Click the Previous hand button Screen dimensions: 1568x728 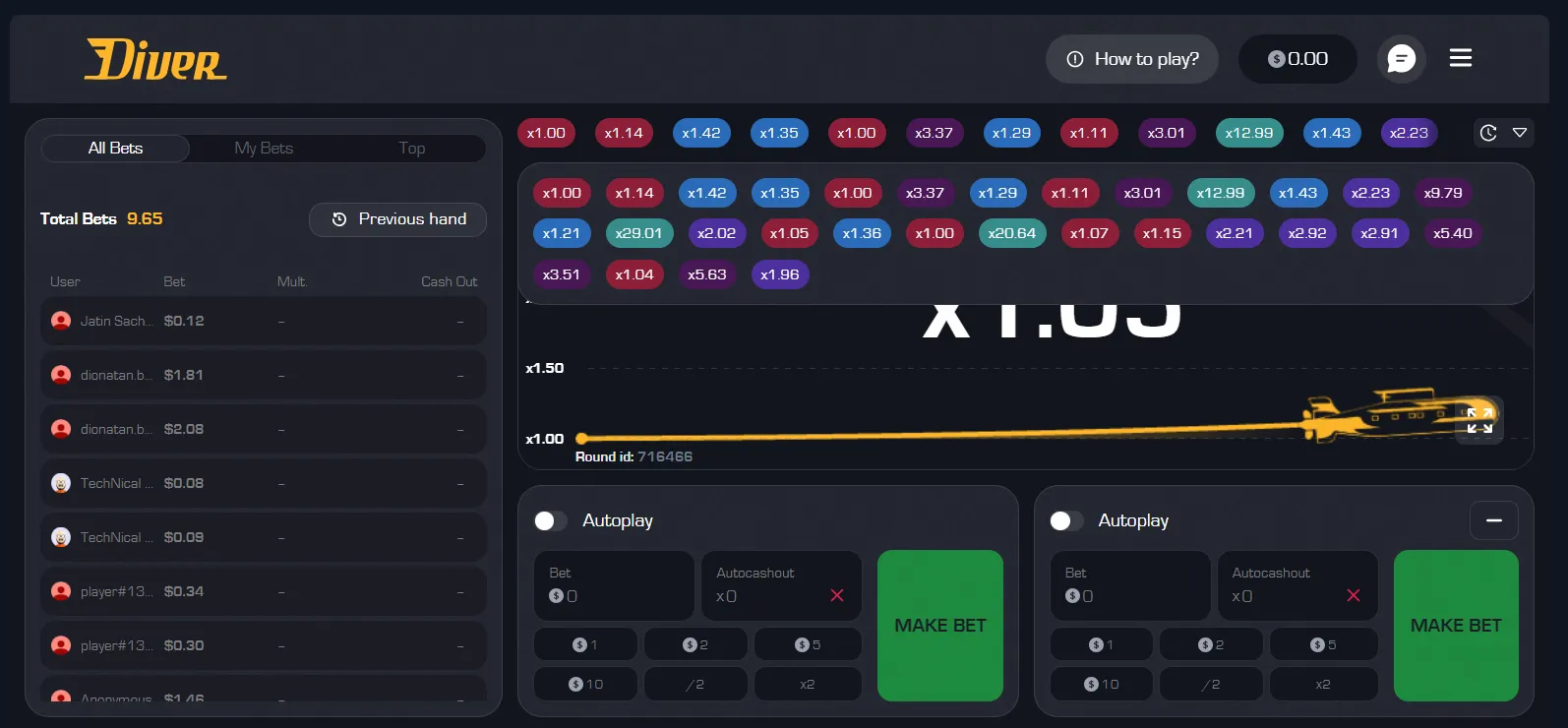click(397, 219)
